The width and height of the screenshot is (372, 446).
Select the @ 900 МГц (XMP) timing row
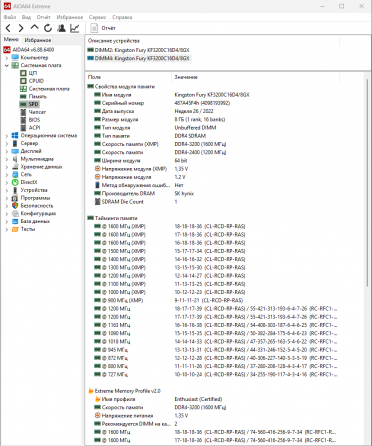point(212,300)
